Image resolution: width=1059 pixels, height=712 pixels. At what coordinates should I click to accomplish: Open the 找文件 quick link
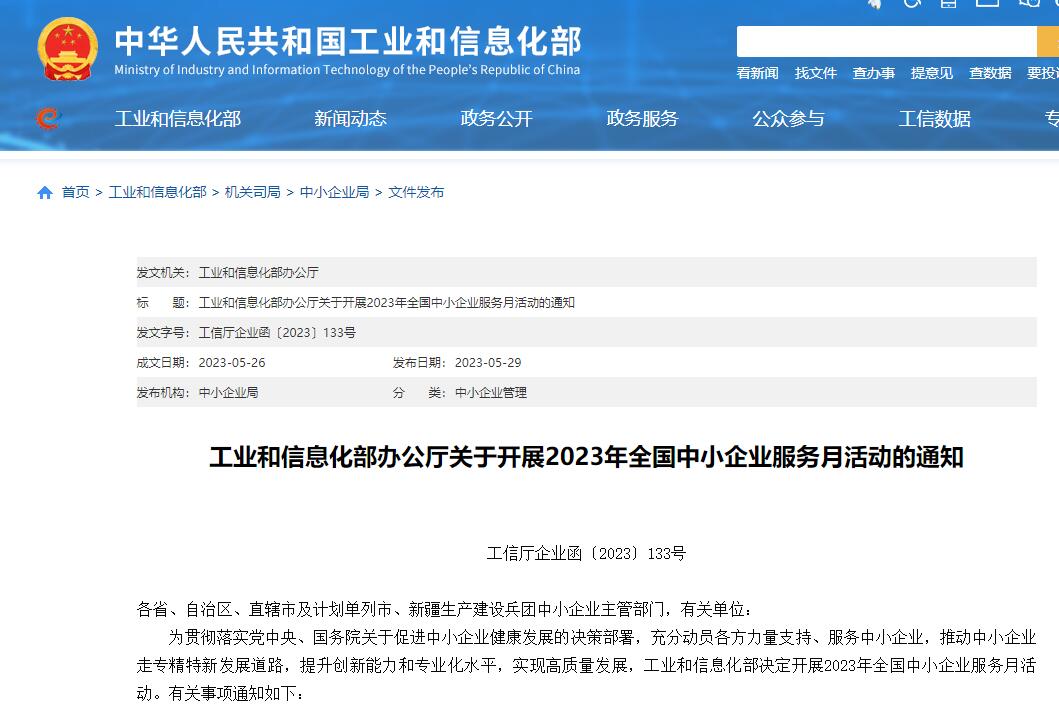point(815,73)
